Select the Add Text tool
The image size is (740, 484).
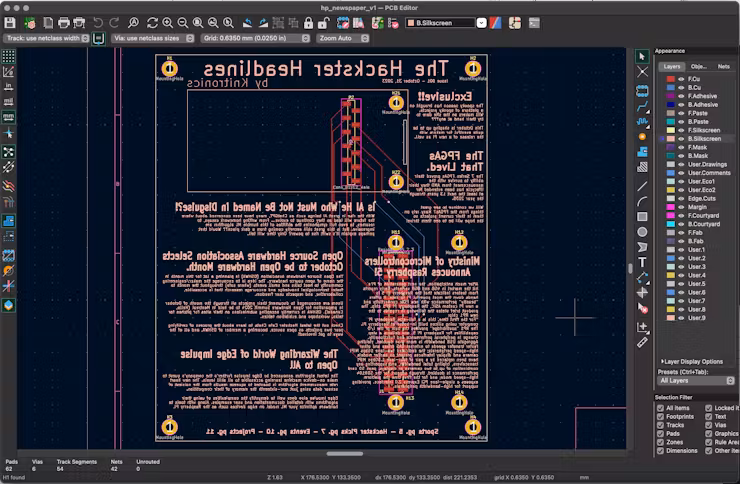click(x=642, y=262)
